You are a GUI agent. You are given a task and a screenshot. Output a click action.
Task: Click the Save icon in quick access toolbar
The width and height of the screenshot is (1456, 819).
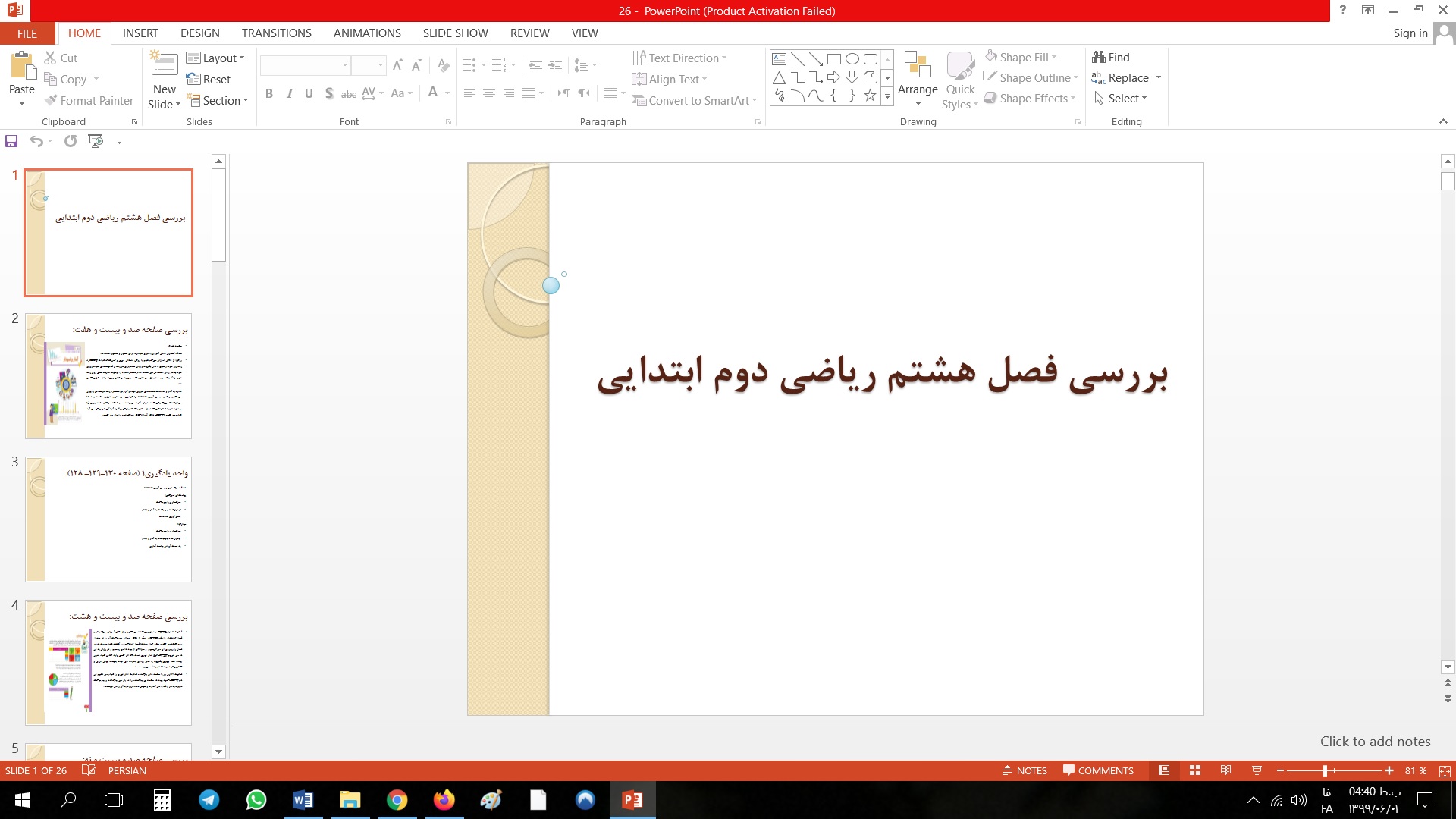click(x=11, y=141)
